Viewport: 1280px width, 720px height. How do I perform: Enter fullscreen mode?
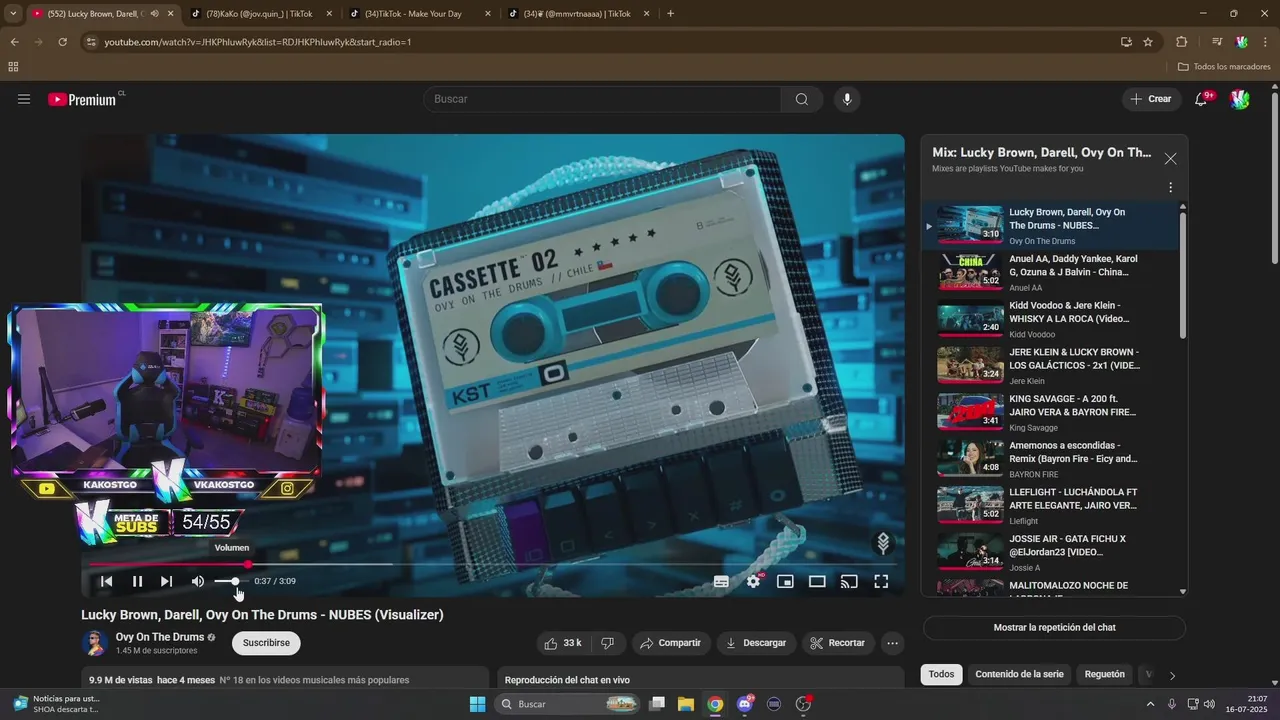click(881, 581)
